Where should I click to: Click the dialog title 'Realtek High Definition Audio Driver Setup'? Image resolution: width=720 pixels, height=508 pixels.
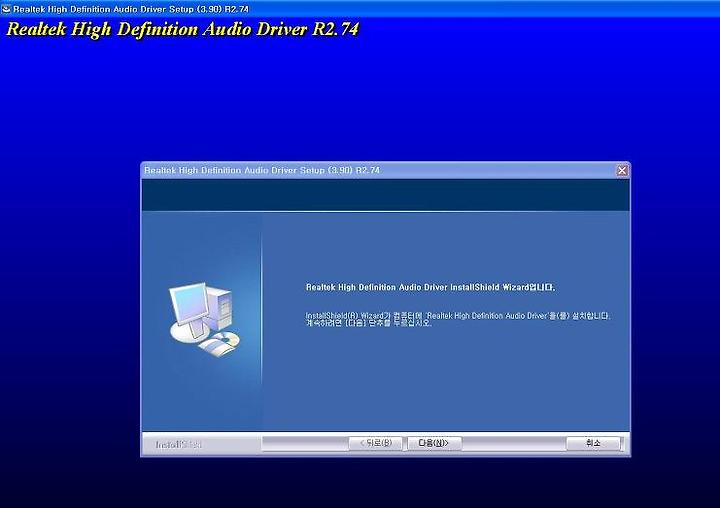click(262, 170)
